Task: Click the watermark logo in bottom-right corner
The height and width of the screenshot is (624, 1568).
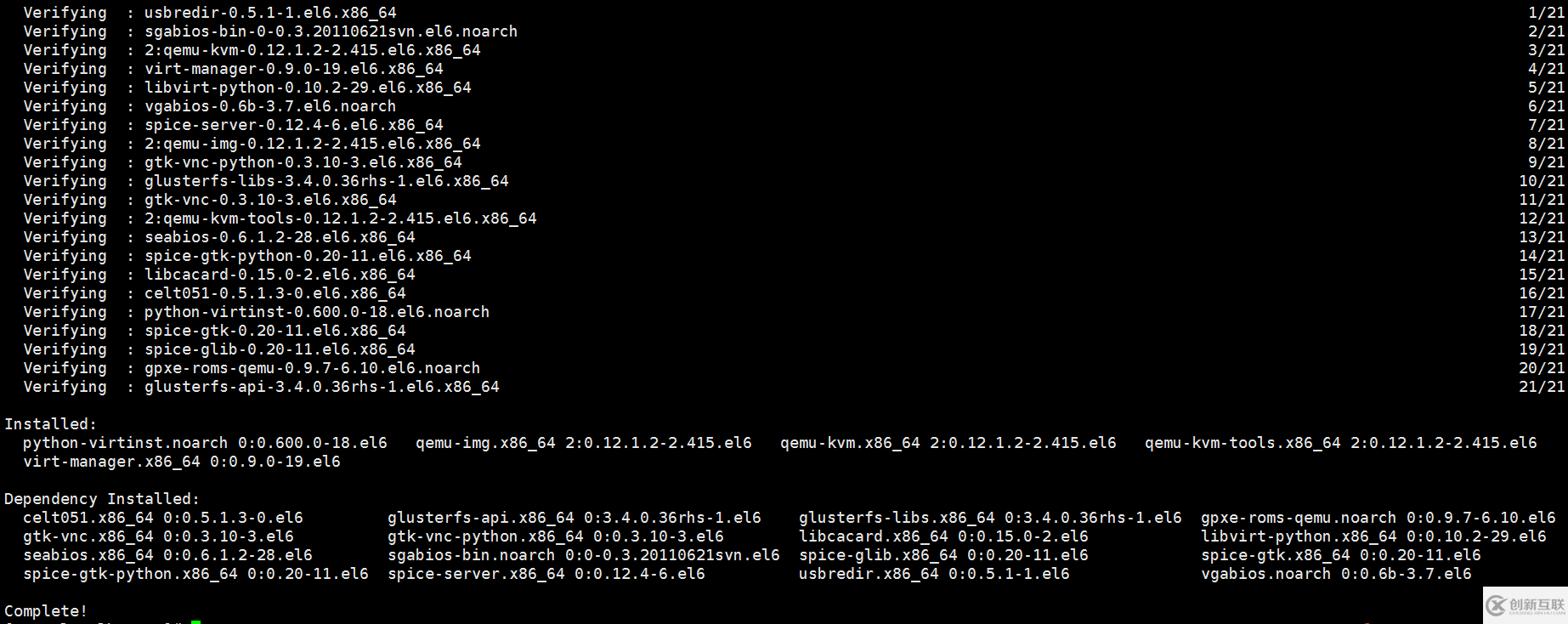Action: pos(1526,605)
